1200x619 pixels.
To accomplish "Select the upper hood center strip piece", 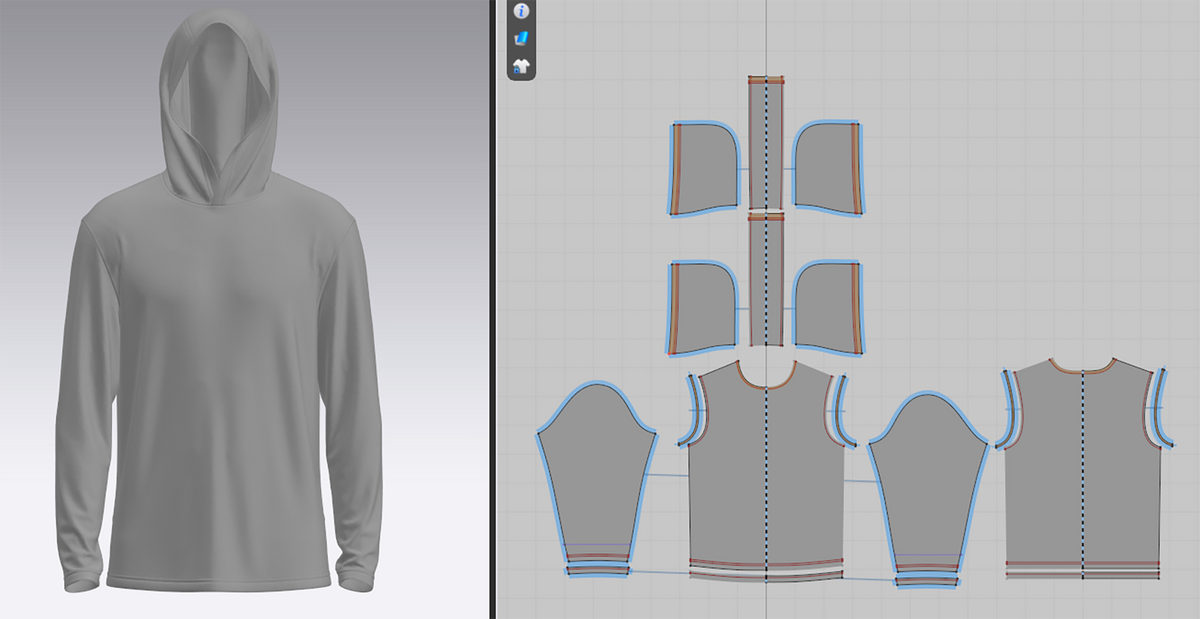I will (766, 145).
